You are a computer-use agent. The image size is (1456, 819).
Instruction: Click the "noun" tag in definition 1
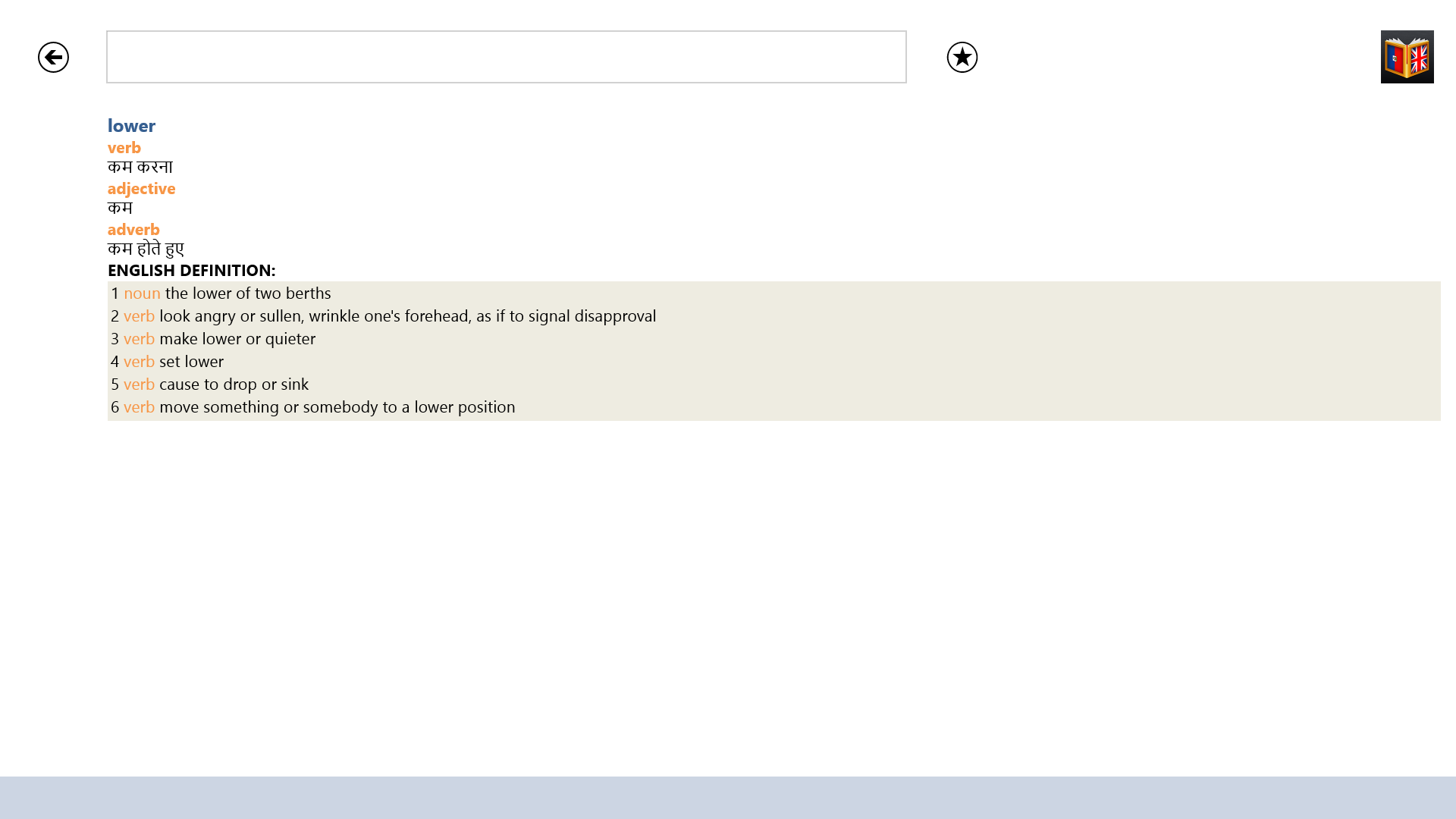click(142, 293)
